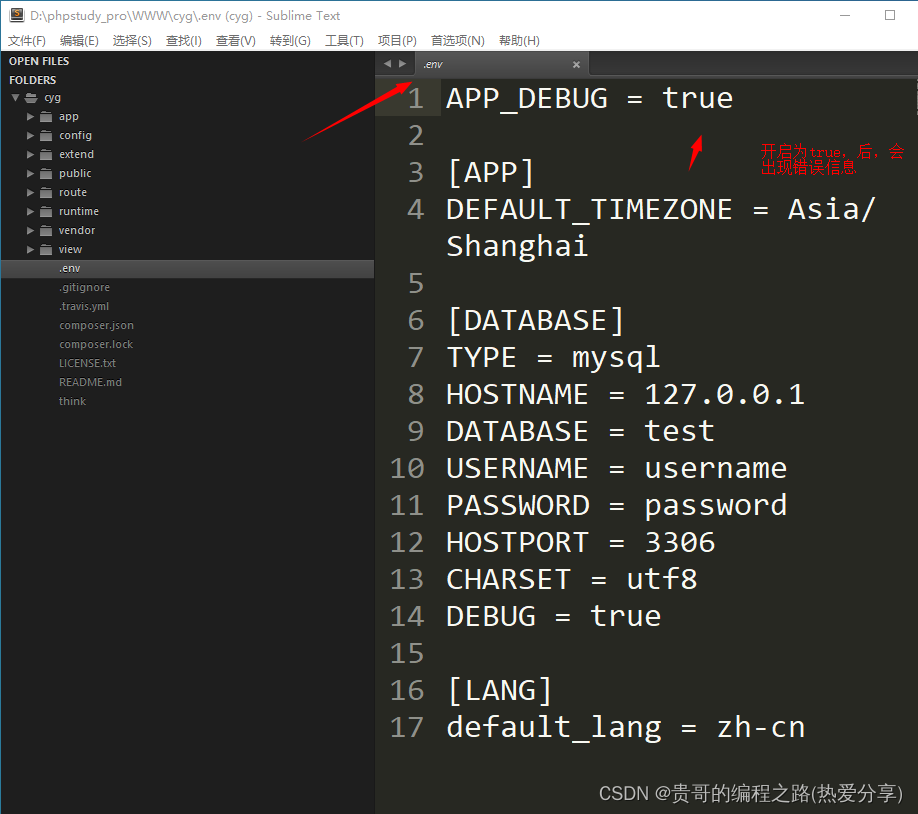
Task: Go to next tab with right arrow
Action: [402, 63]
